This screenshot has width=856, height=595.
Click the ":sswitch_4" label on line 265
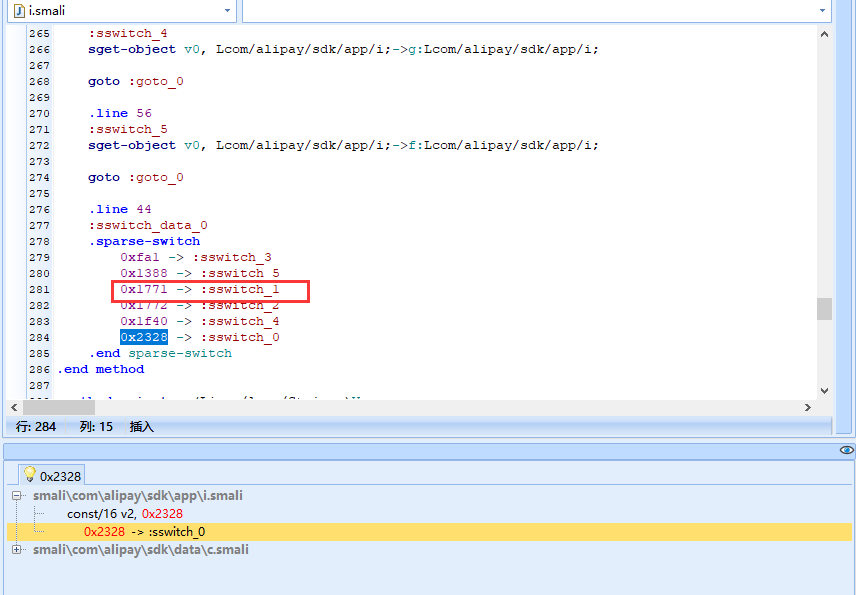click(x=128, y=33)
